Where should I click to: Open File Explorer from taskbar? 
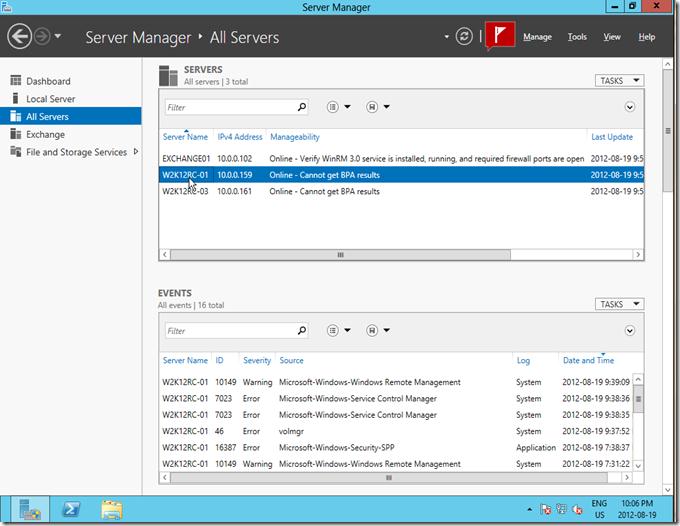(x=111, y=509)
